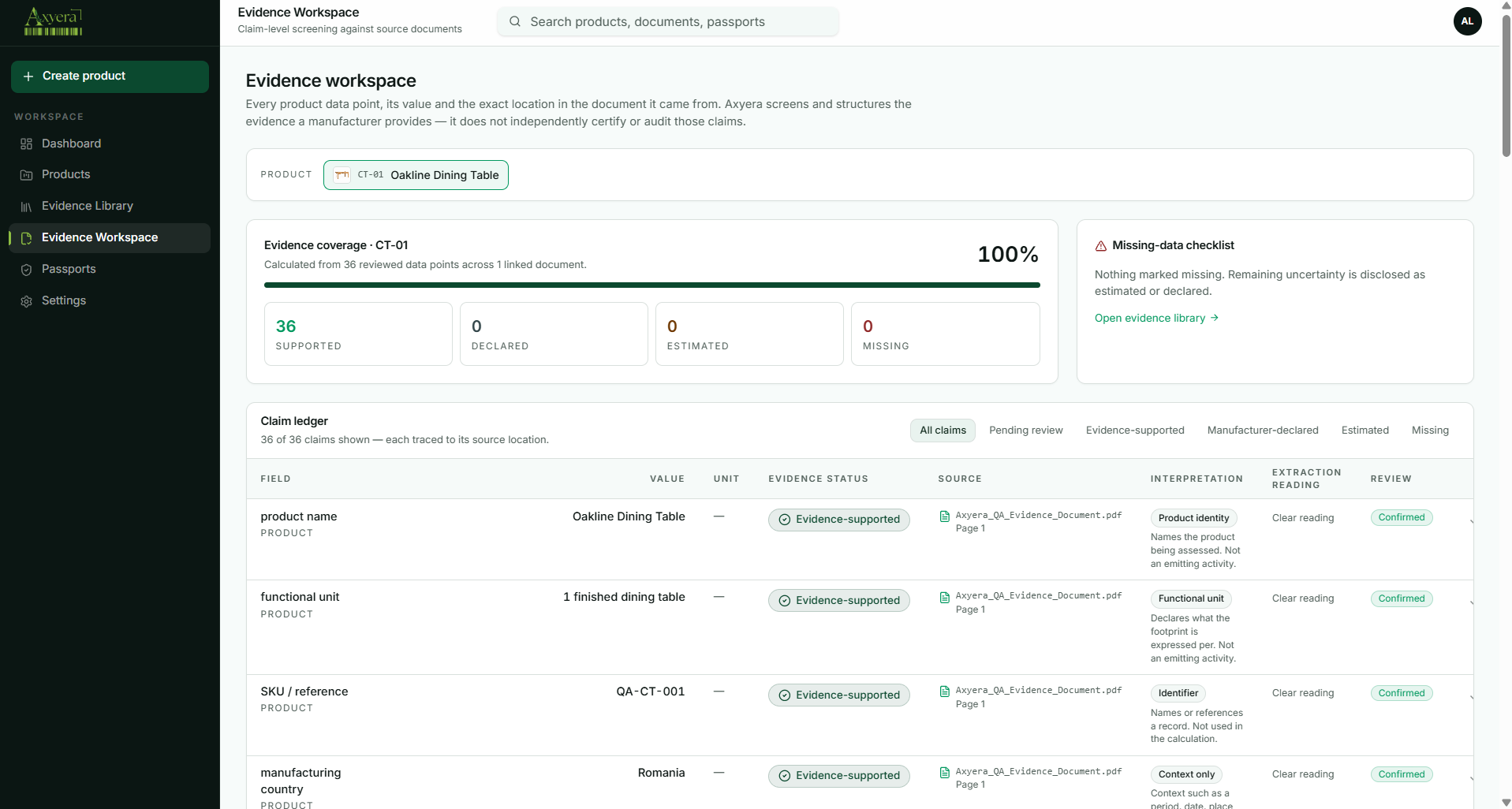Image resolution: width=1512 pixels, height=809 pixels.
Task: Click the QA-CT-001 value cell
Action: (650, 692)
